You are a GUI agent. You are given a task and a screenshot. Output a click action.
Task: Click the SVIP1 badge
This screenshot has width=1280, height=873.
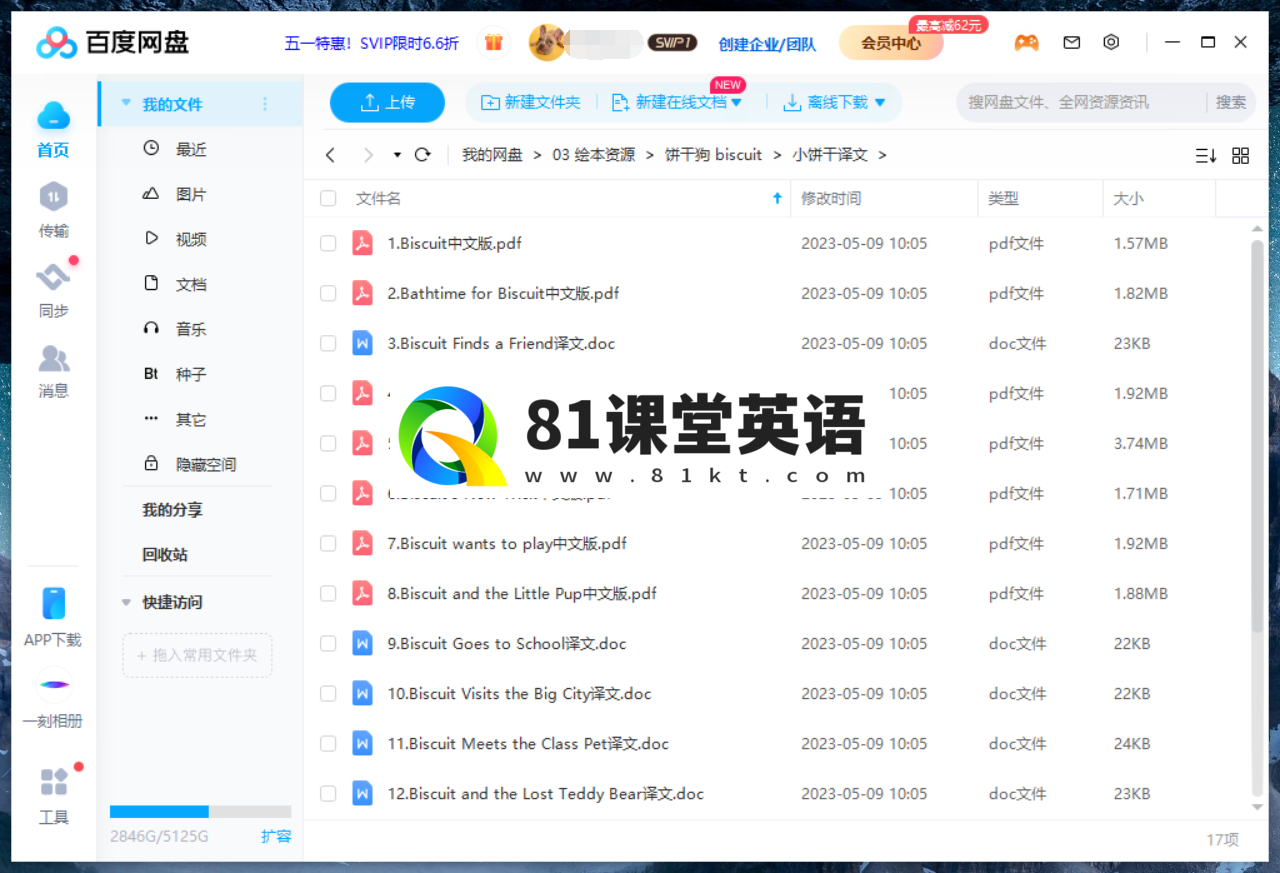(671, 43)
